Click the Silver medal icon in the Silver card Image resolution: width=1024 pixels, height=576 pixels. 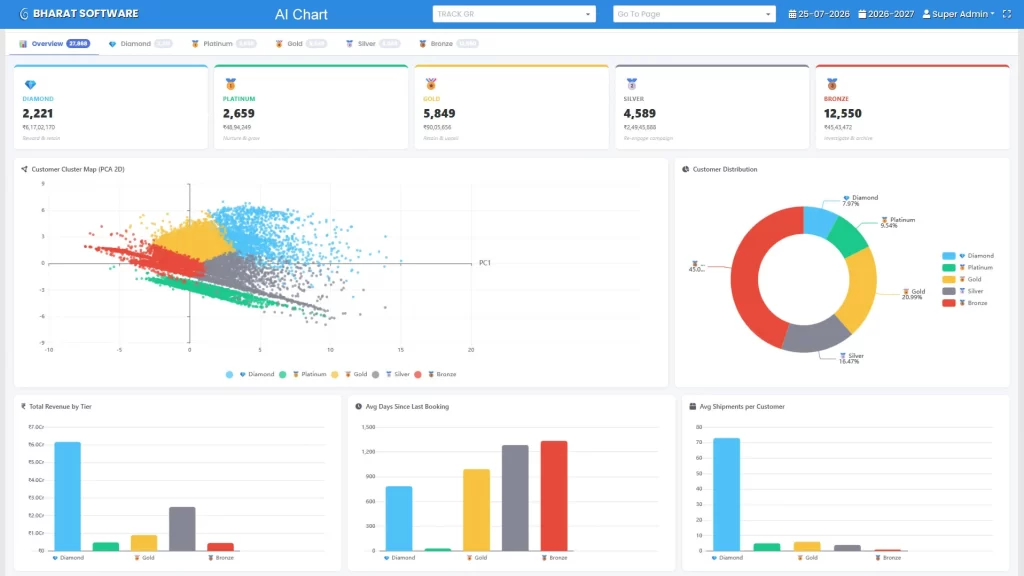tap(632, 84)
